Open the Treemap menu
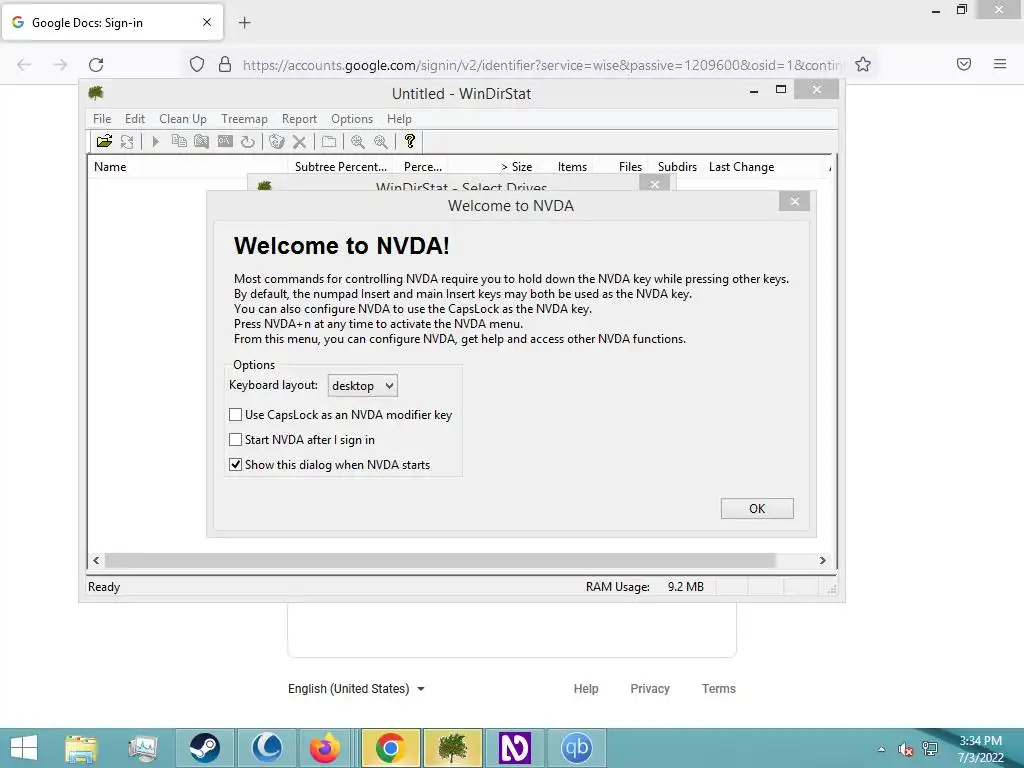 point(244,119)
